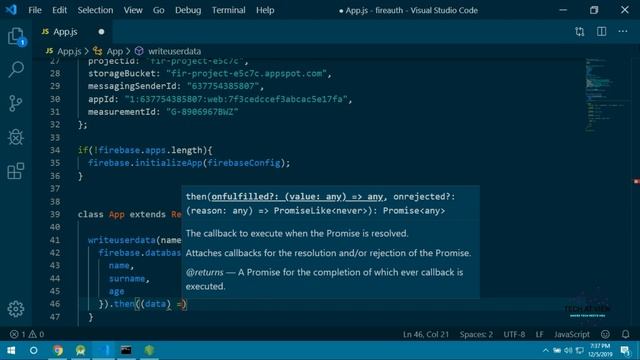Change indentation via Spaces: 2
This screenshot has width=640, height=360.
(x=476, y=334)
